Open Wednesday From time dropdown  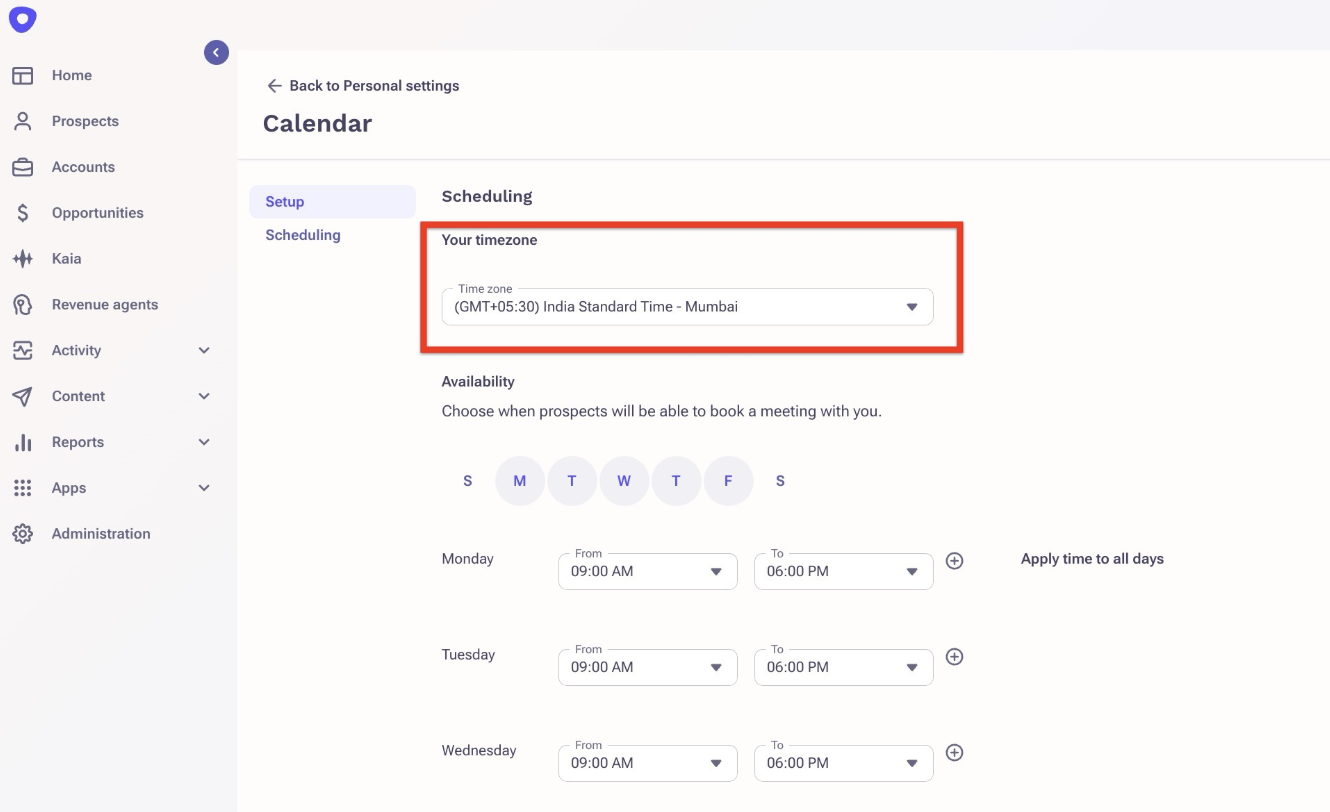point(647,763)
